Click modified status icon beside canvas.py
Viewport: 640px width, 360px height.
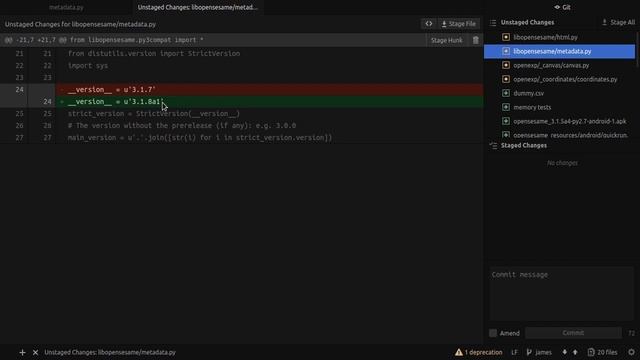click(x=506, y=65)
